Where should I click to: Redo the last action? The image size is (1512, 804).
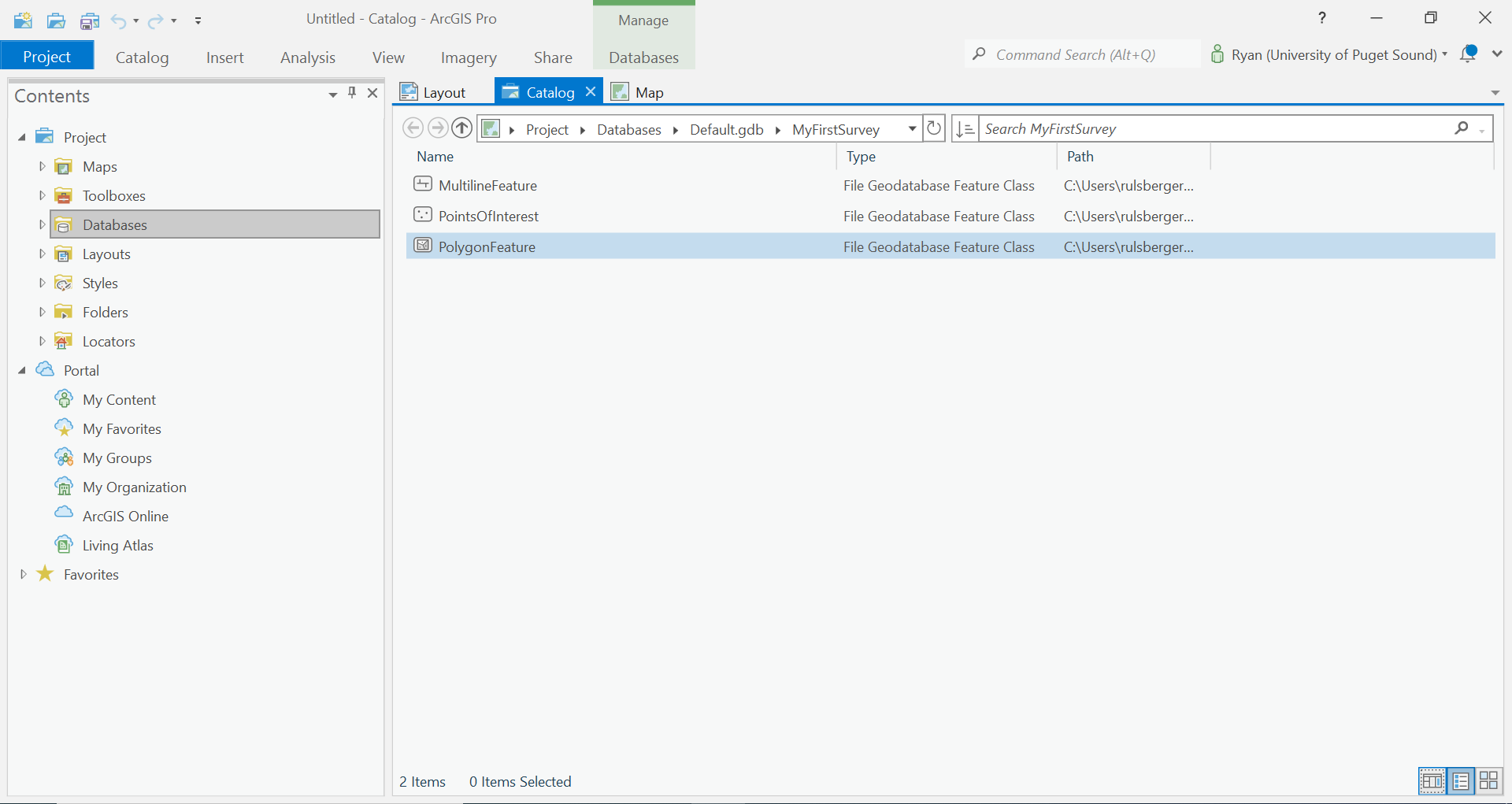coord(155,20)
